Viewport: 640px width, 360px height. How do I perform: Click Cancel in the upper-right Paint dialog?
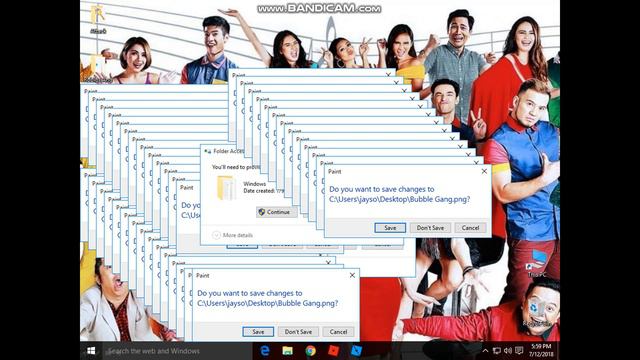[470, 228]
